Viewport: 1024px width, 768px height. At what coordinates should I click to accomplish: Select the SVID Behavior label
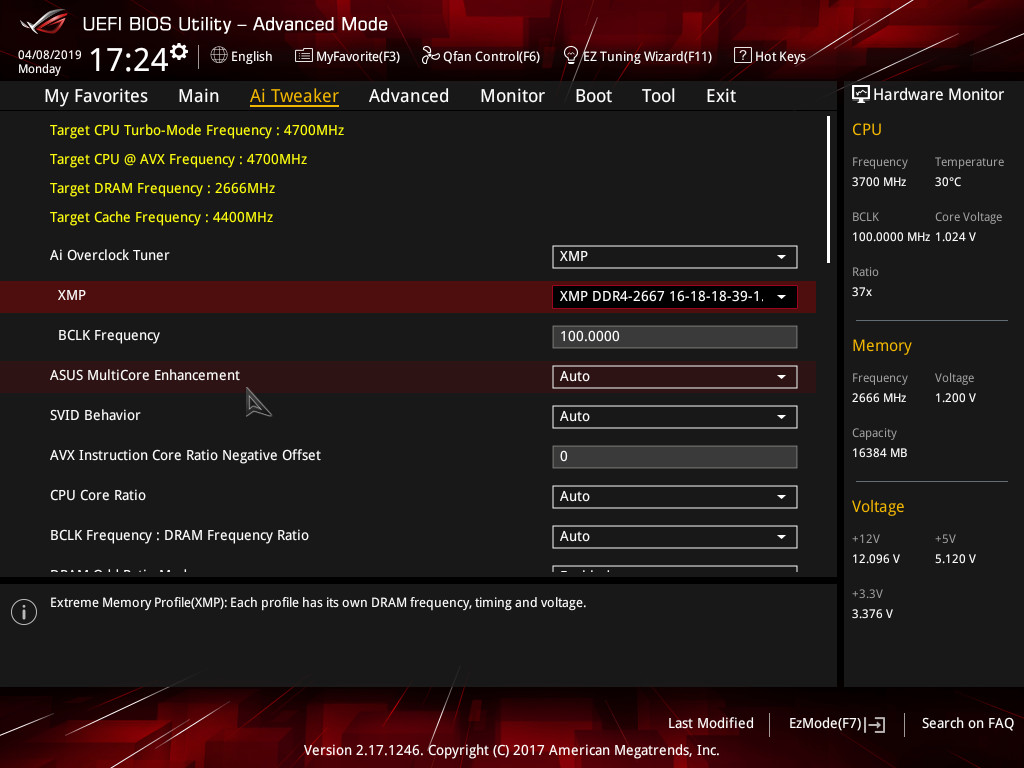[x=95, y=415]
